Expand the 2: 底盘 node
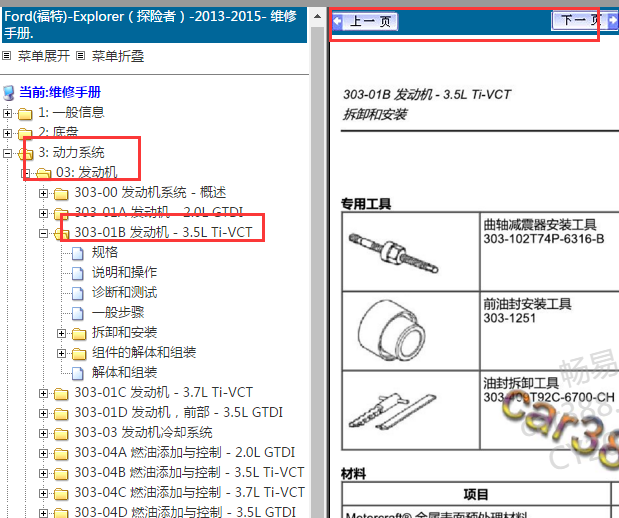The height and width of the screenshot is (518, 619). tap(7, 133)
